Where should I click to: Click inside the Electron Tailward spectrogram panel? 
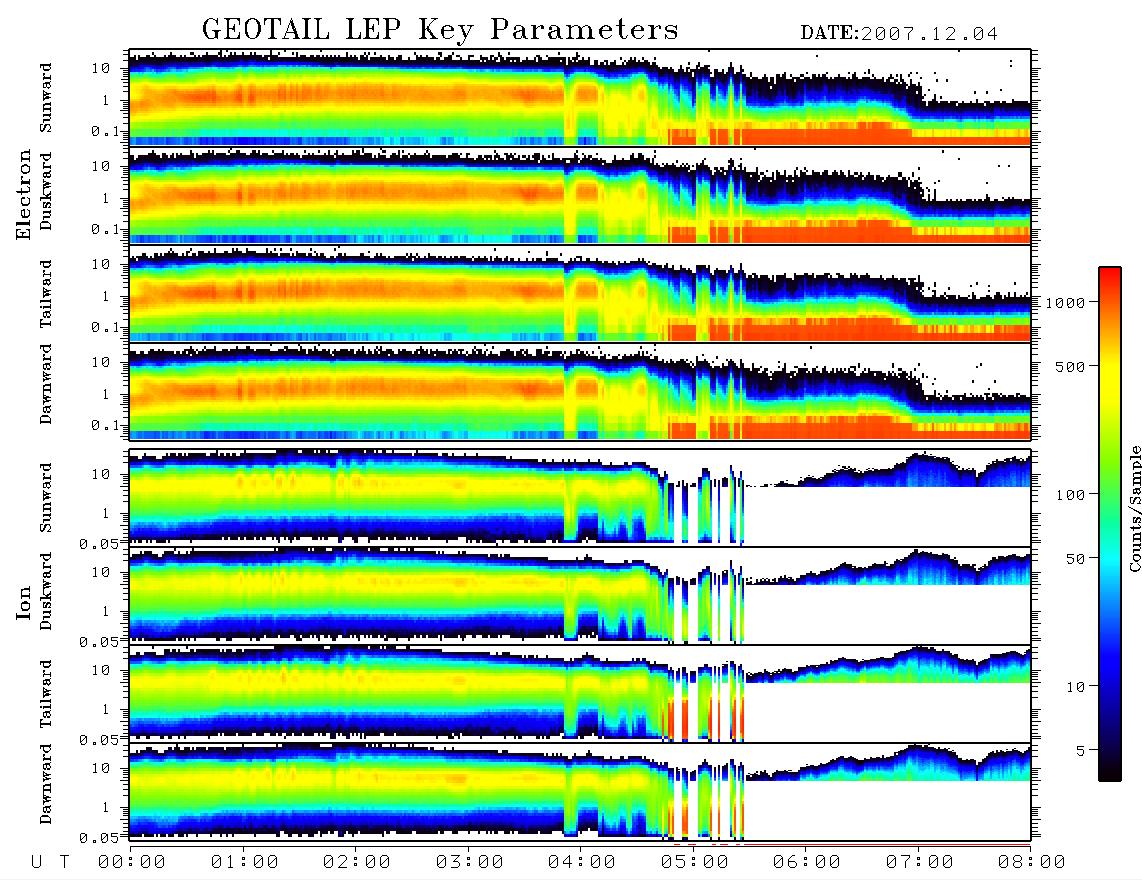580,294
